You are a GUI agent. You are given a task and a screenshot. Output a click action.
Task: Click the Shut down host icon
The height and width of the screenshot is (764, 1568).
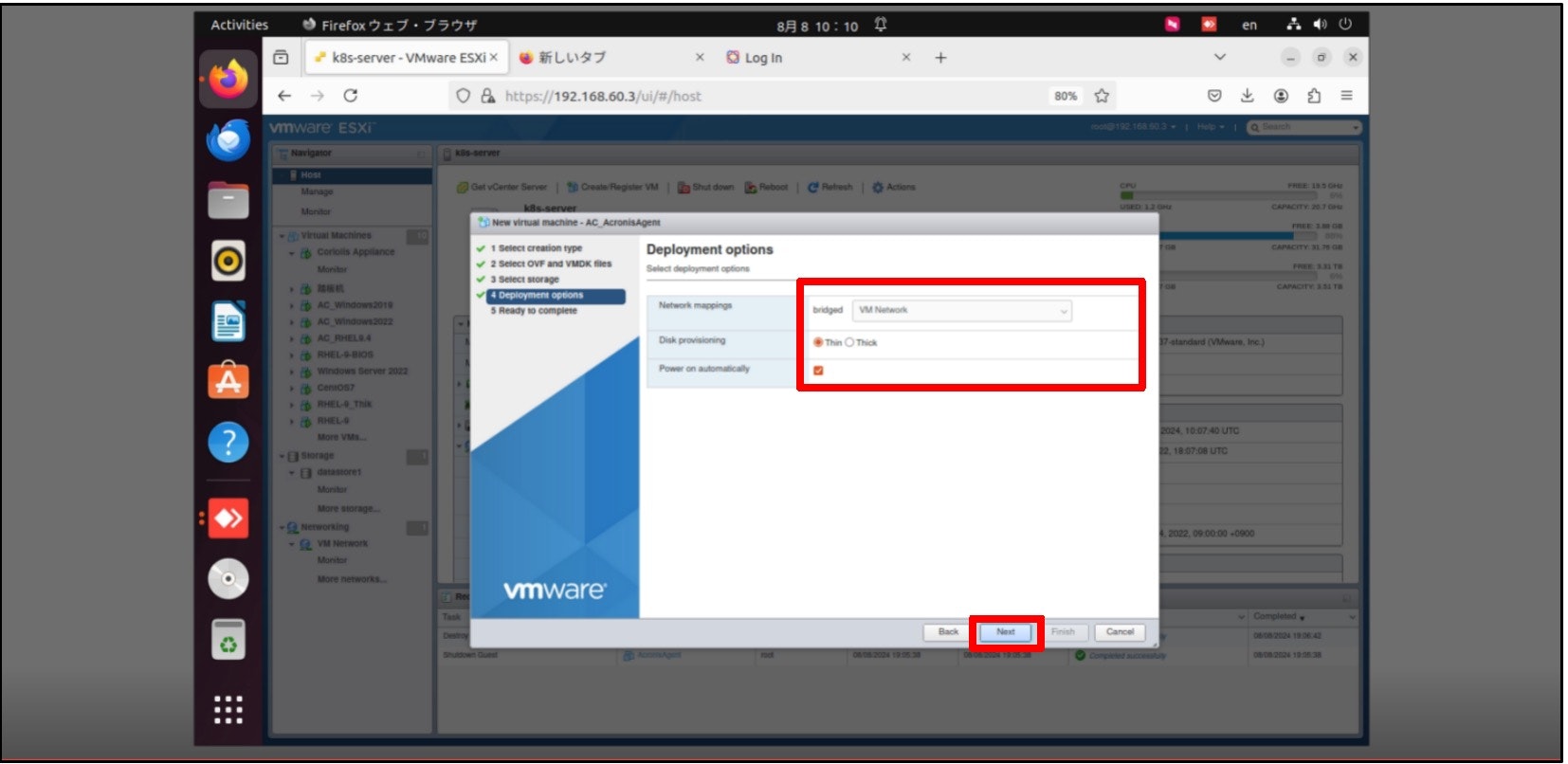click(684, 188)
